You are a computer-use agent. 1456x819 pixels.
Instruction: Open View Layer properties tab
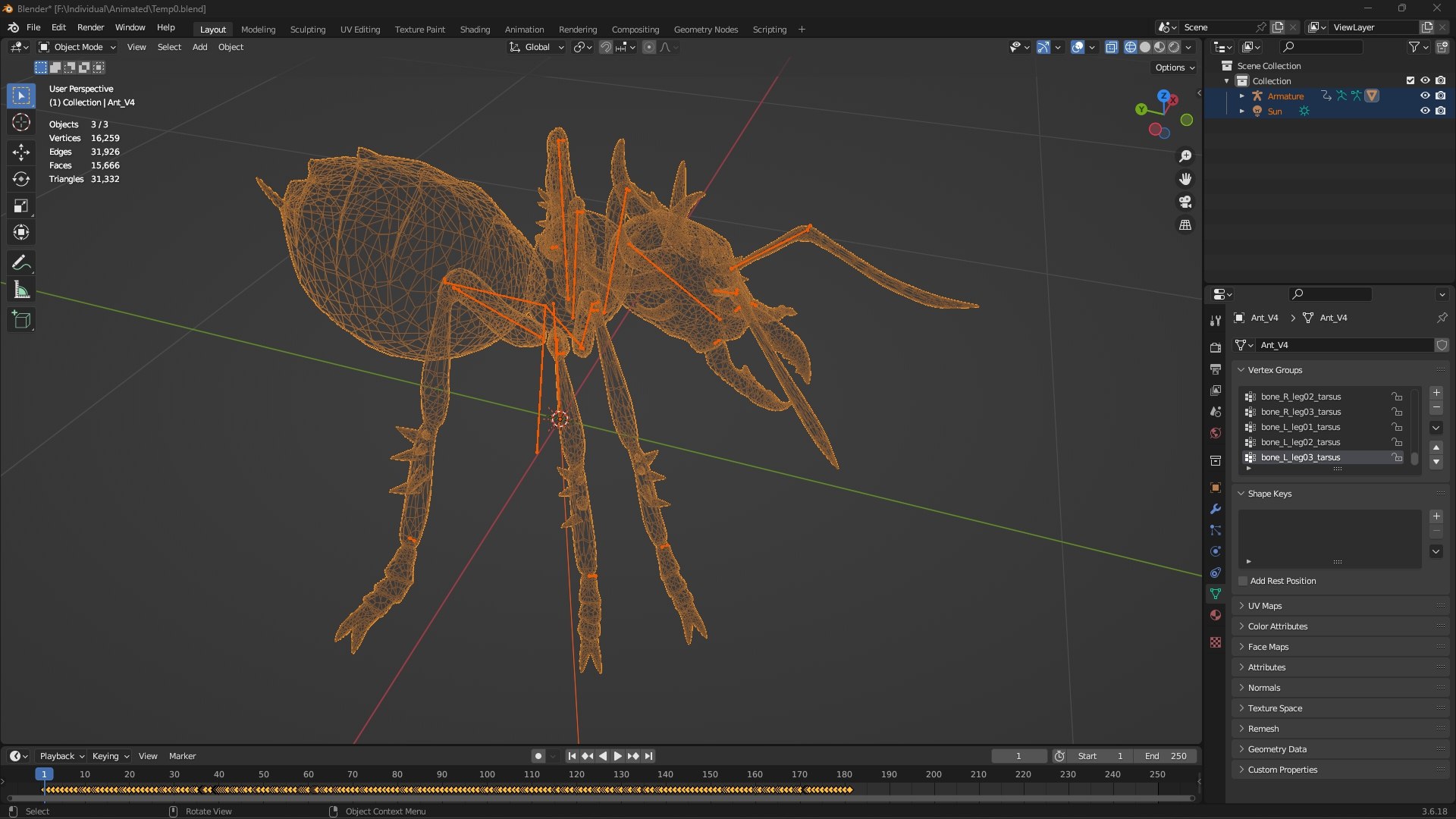pyautogui.click(x=1216, y=390)
